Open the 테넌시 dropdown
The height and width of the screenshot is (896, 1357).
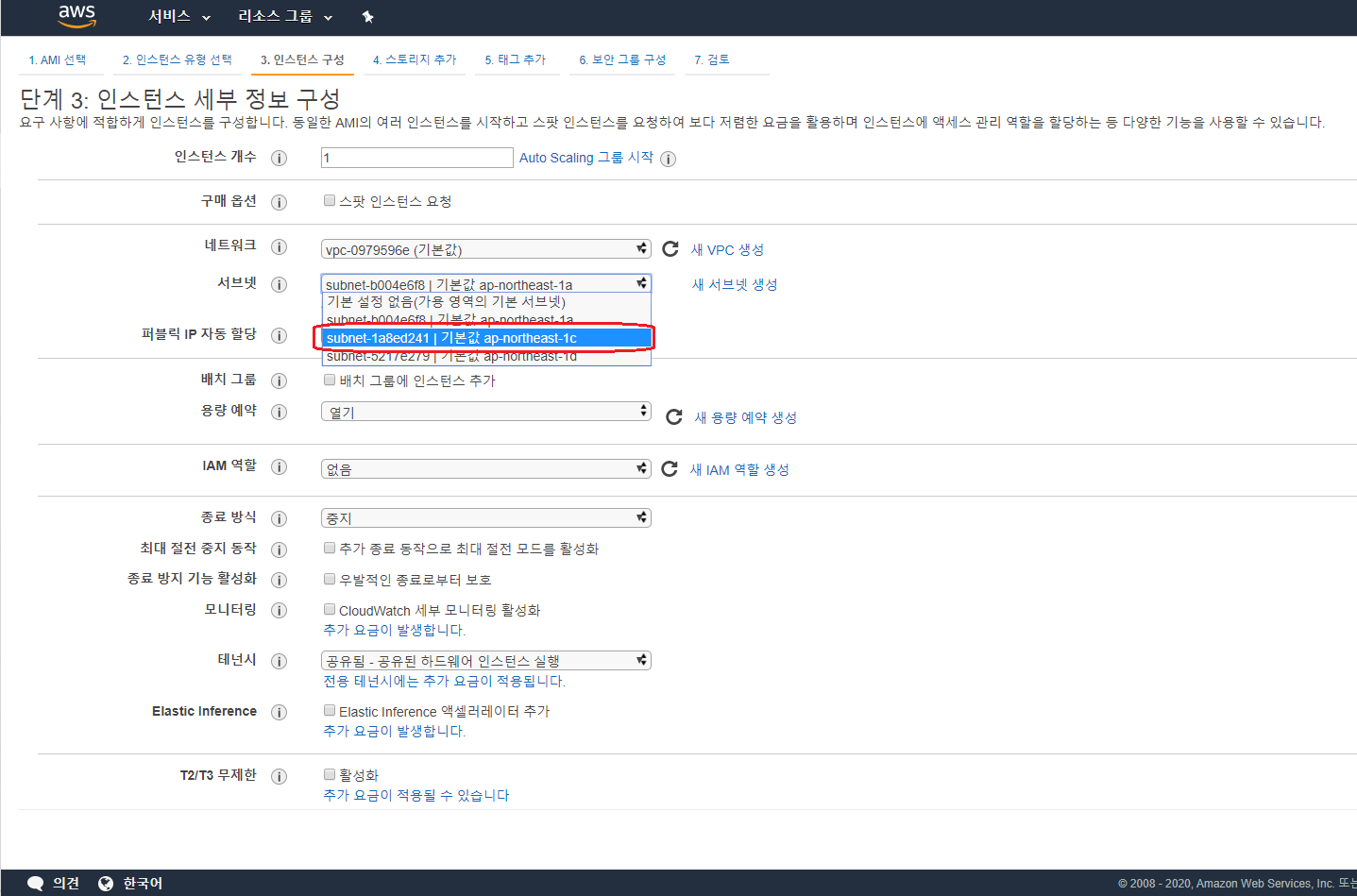point(485,660)
